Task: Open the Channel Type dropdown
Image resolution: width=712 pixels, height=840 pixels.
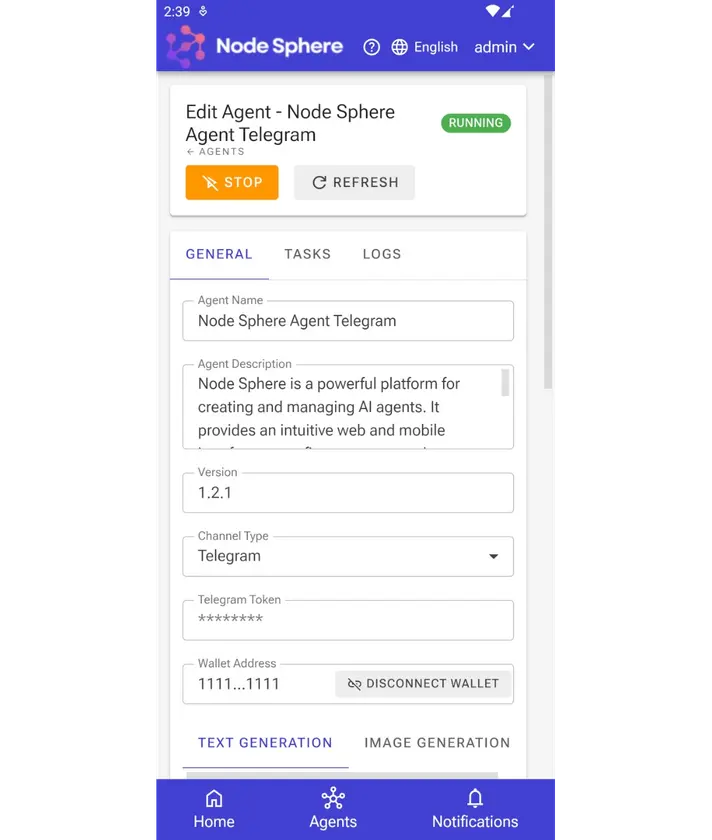Action: (348, 556)
